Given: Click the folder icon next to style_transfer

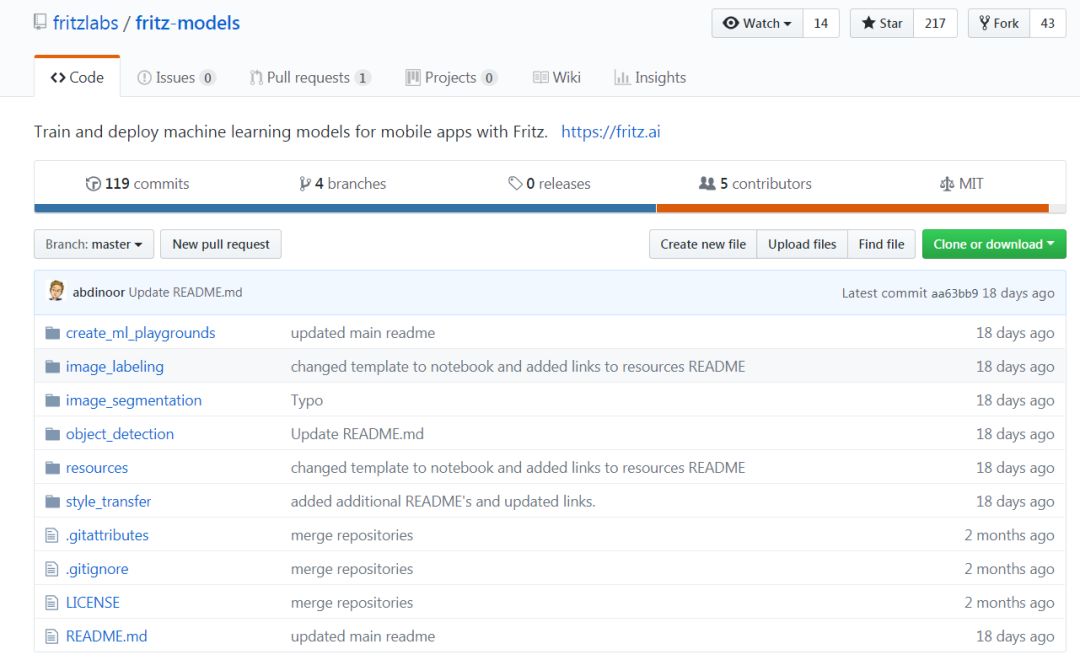Looking at the screenshot, I should click(53, 502).
